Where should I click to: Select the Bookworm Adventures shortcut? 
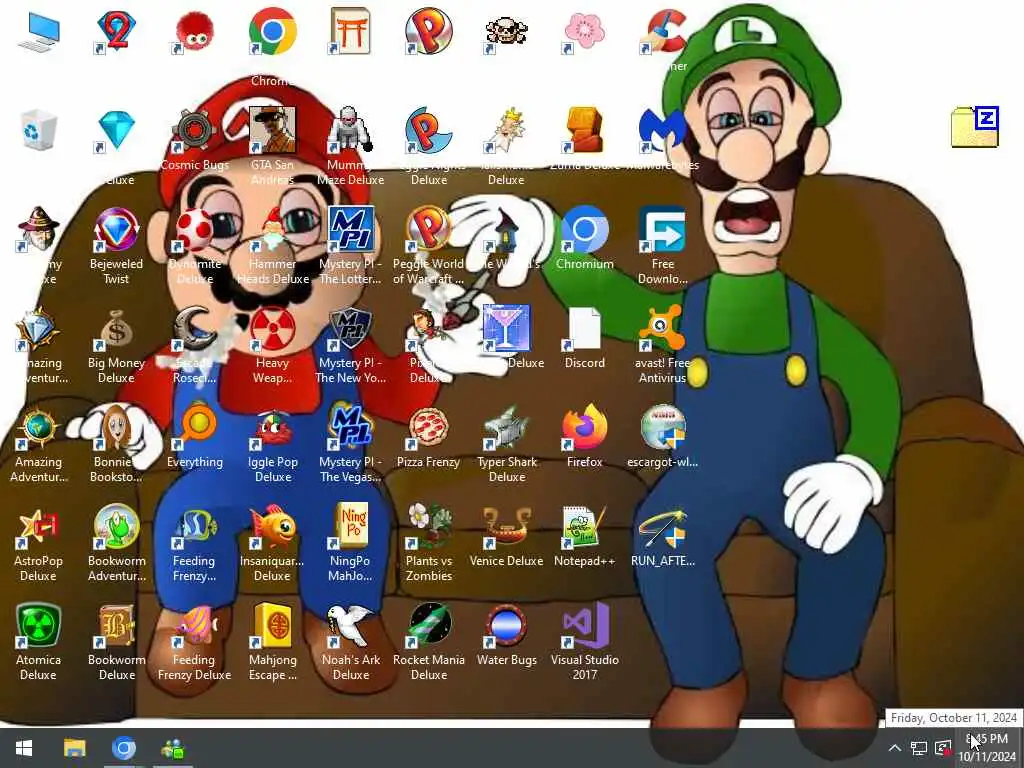click(x=116, y=528)
